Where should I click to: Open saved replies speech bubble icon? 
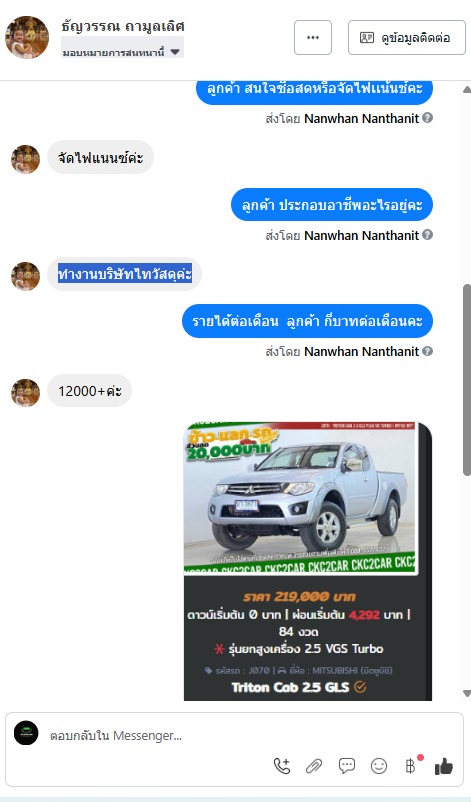click(x=347, y=766)
